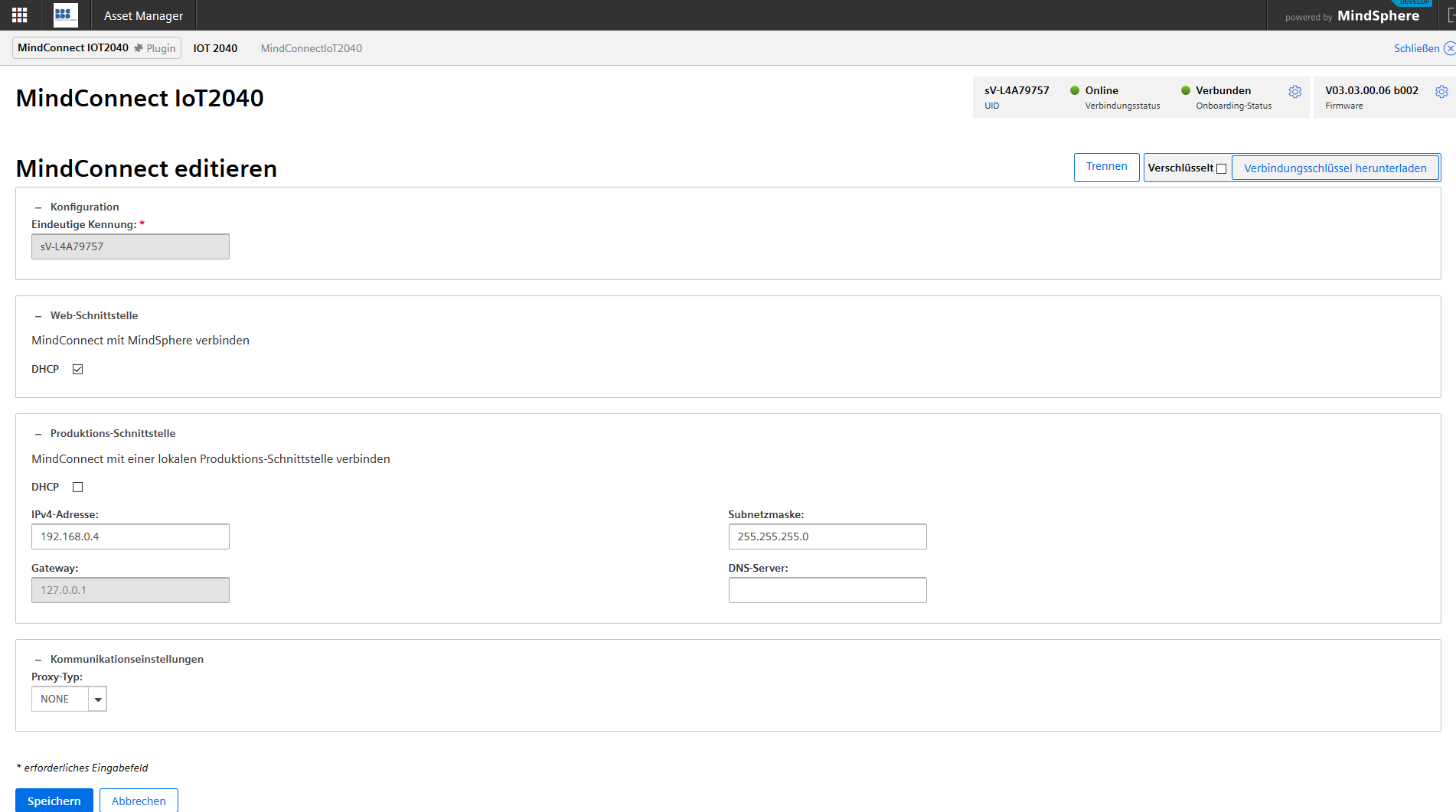The width and height of the screenshot is (1456, 812).
Task: Click the tenant logo in top bar
Action: pyautogui.click(x=65, y=15)
